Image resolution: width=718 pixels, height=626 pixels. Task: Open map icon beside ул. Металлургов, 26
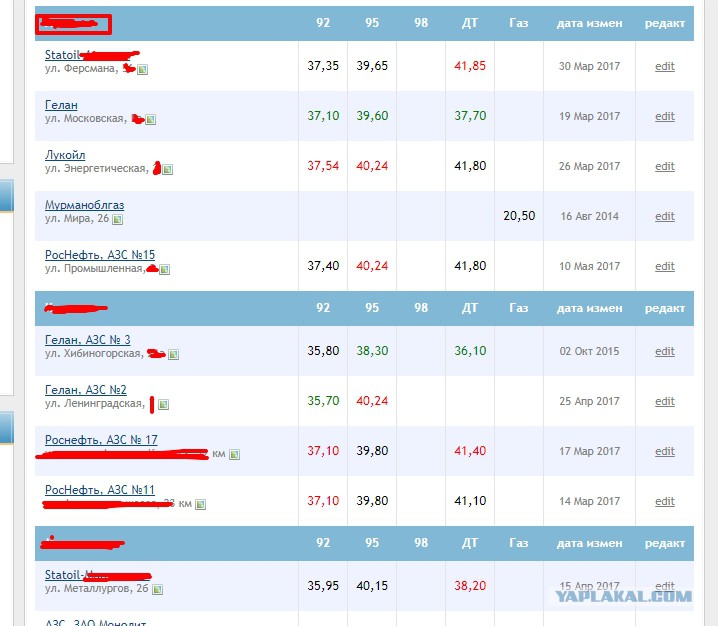point(157,589)
